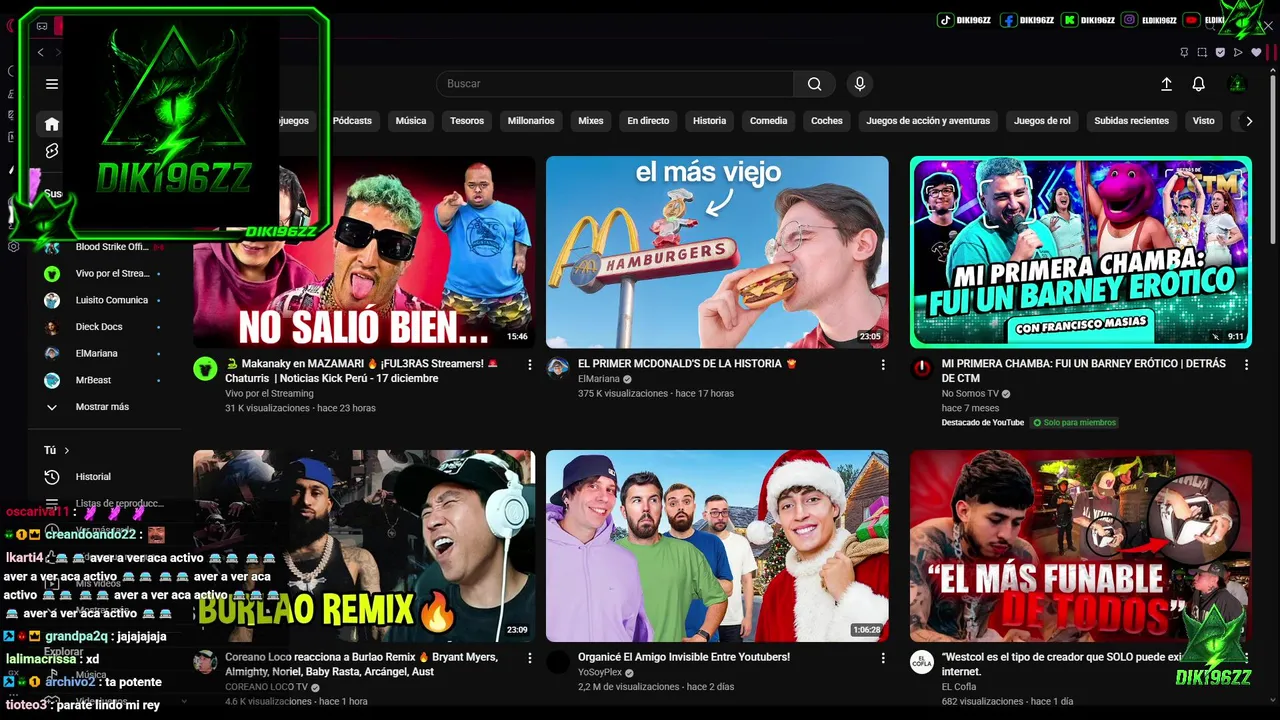Select the Música chip

[x=411, y=121]
